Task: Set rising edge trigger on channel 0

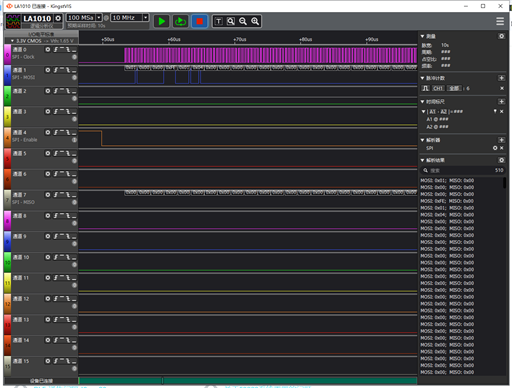Action: pyautogui.click(x=56, y=49)
